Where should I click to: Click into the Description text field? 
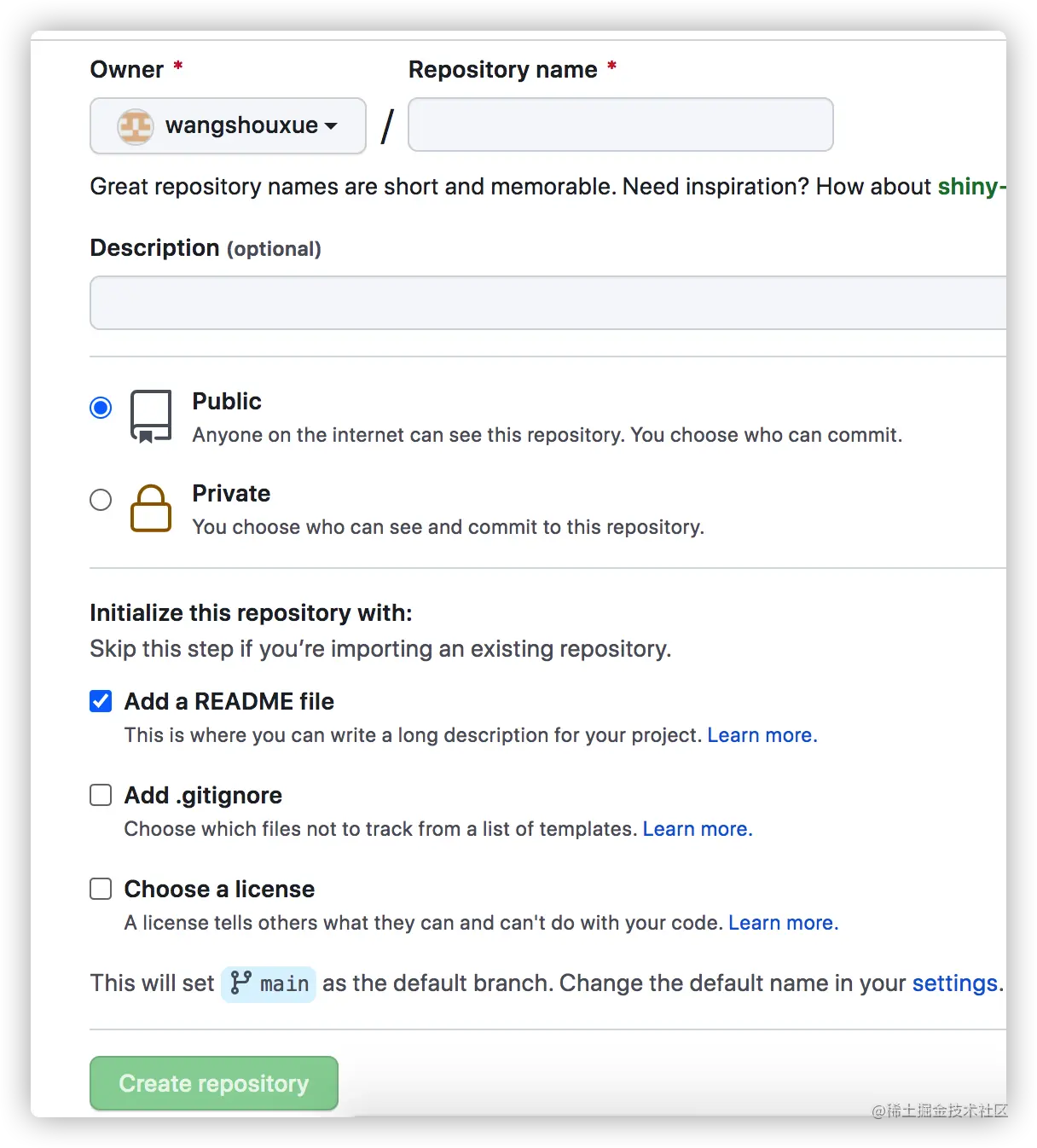pos(547,303)
